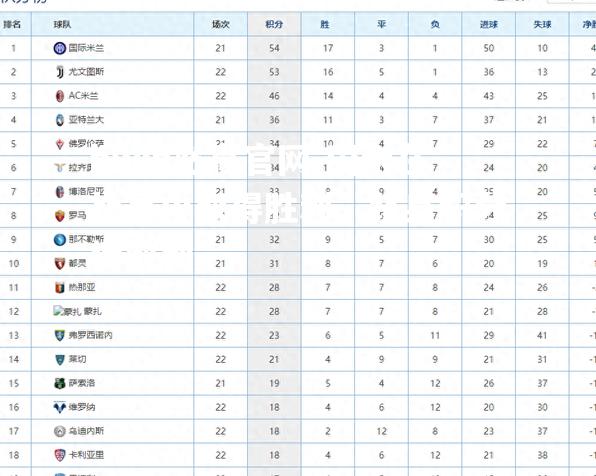
Task: Click the AC Milan (AC米兰) badge icon
Action: coord(60,96)
